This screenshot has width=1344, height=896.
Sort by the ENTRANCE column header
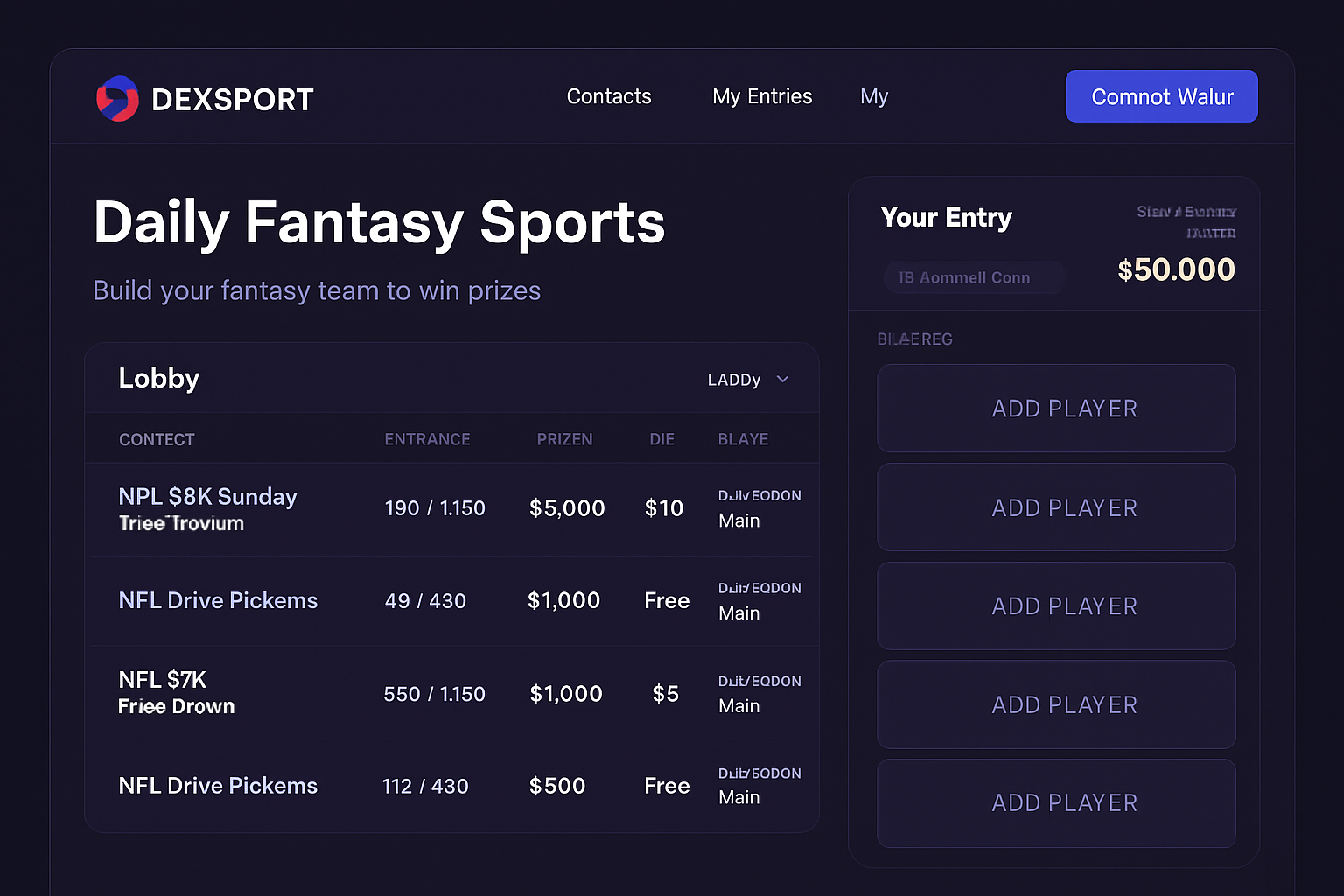[428, 439]
